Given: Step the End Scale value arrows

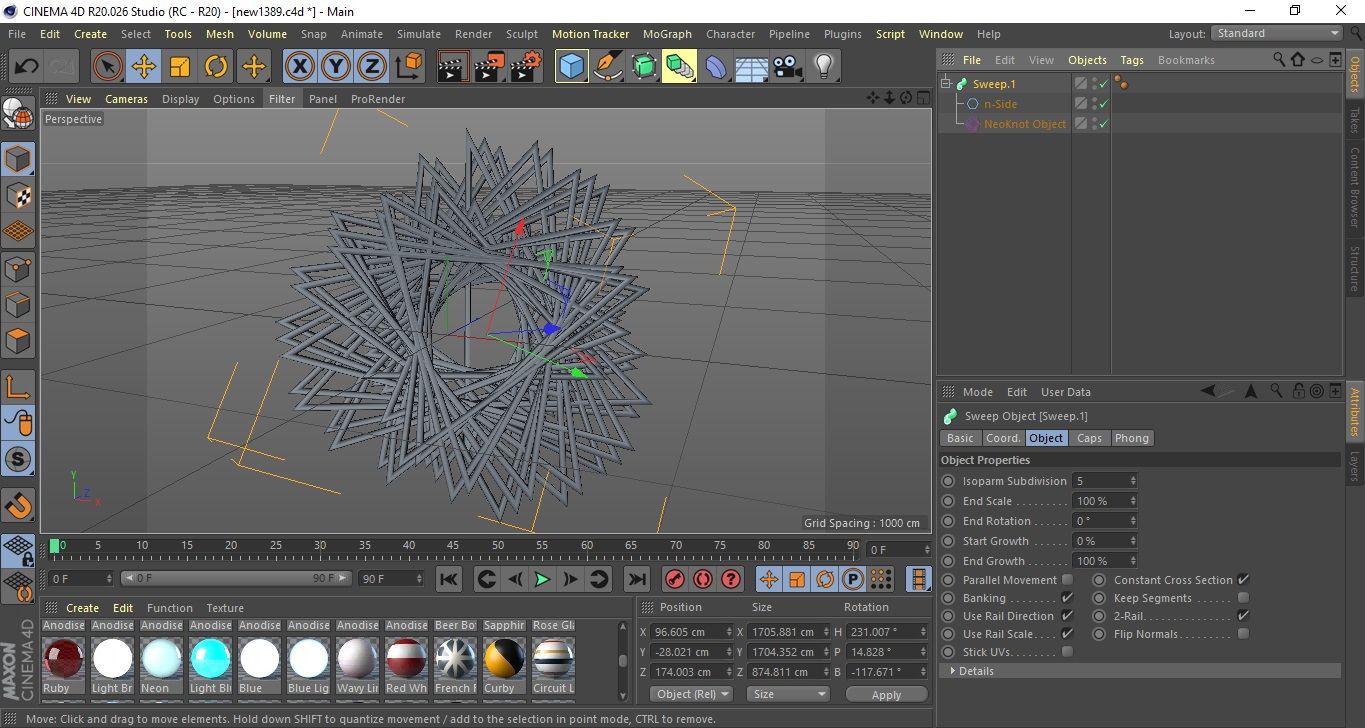Looking at the screenshot, I should (x=1133, y=501).
